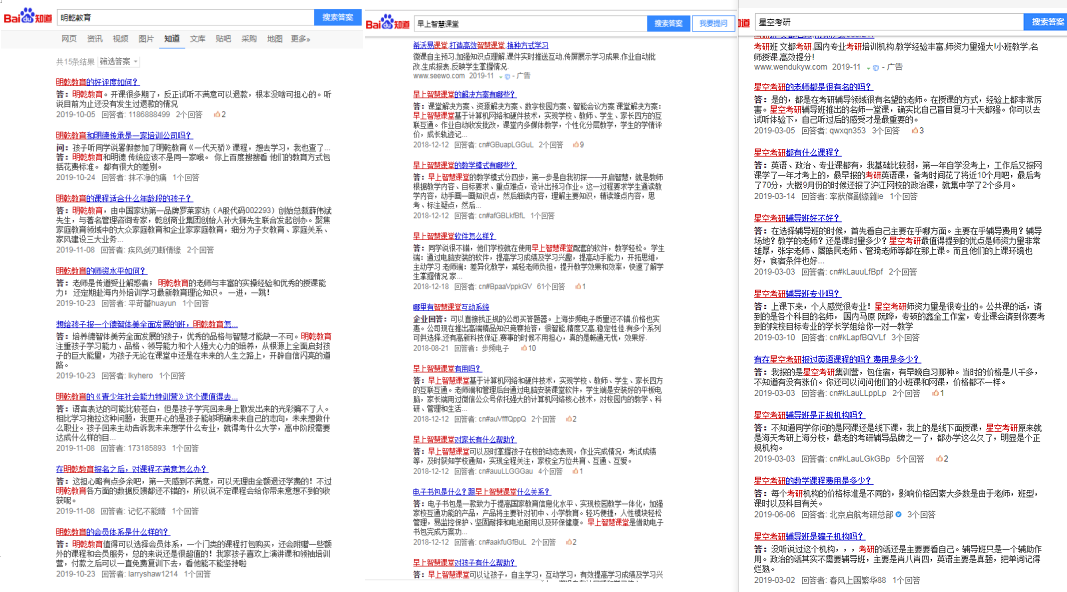Click the 共15条结果 result count text

(x=75, y=62)
